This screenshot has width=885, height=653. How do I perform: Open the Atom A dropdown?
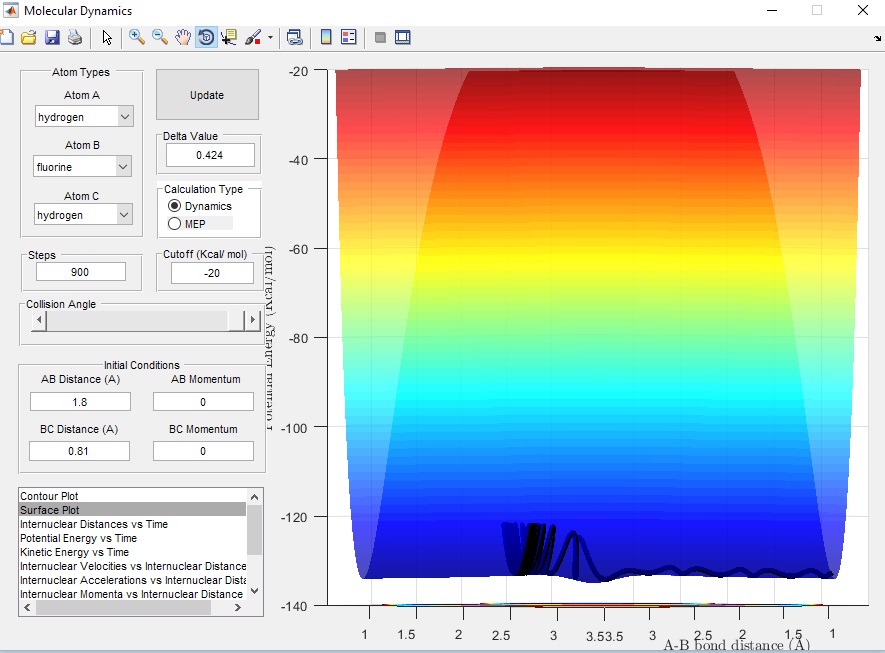point(84,117)
